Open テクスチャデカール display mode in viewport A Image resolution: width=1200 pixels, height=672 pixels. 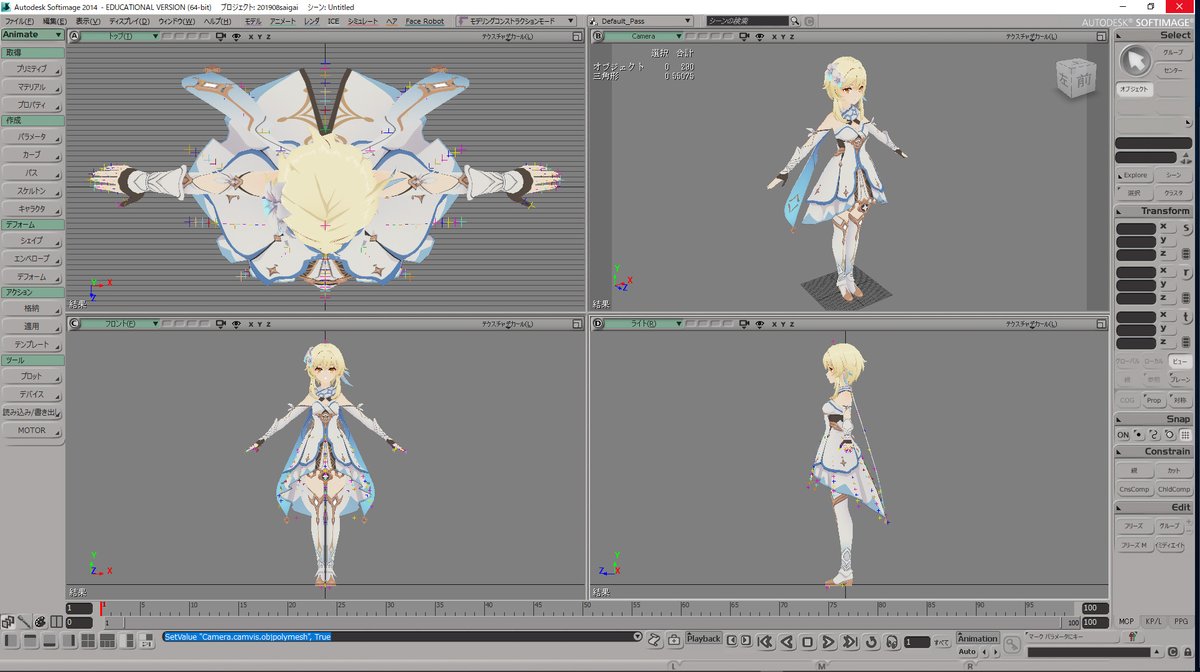click(x=507, y=36)
